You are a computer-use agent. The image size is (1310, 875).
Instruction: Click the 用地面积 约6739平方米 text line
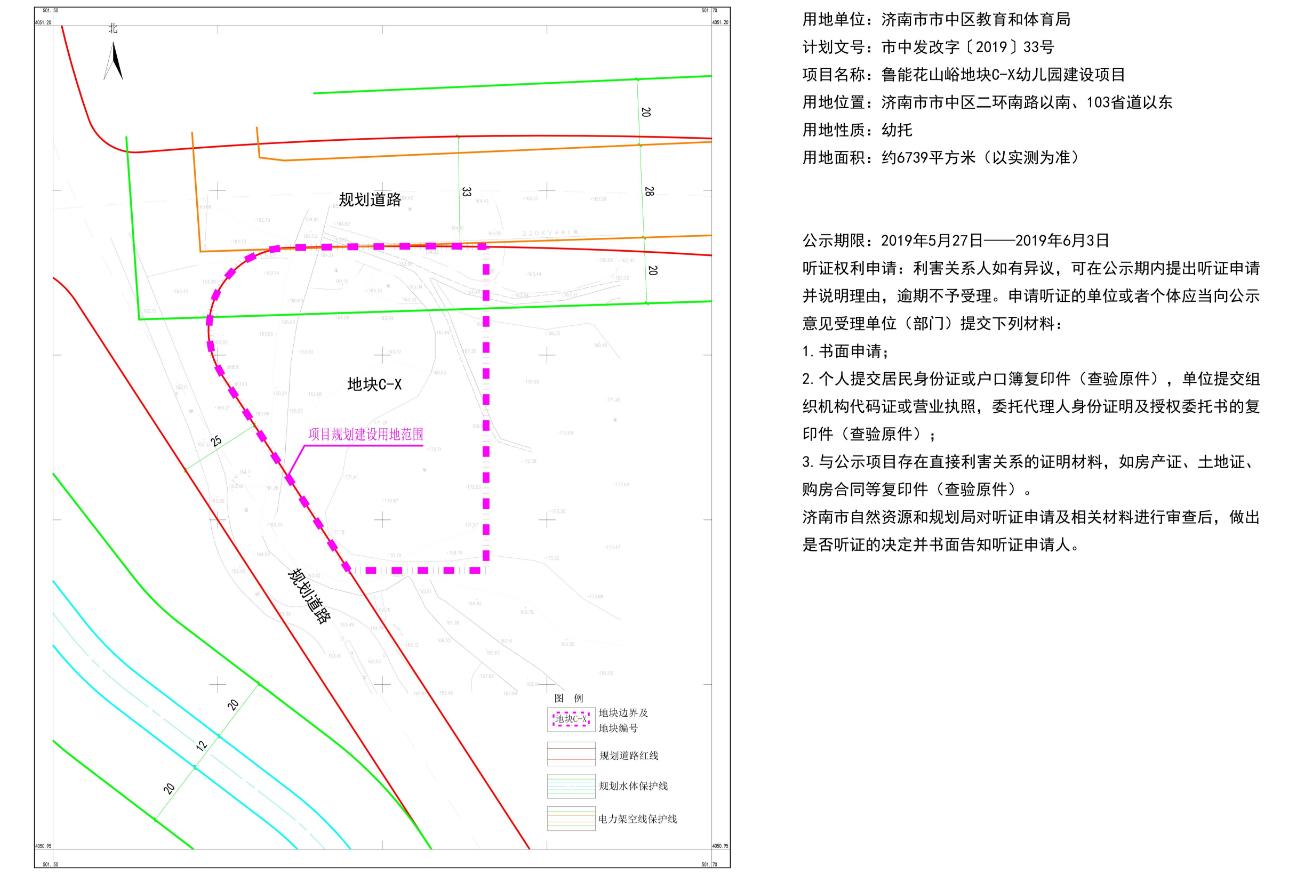click(942, 158)
